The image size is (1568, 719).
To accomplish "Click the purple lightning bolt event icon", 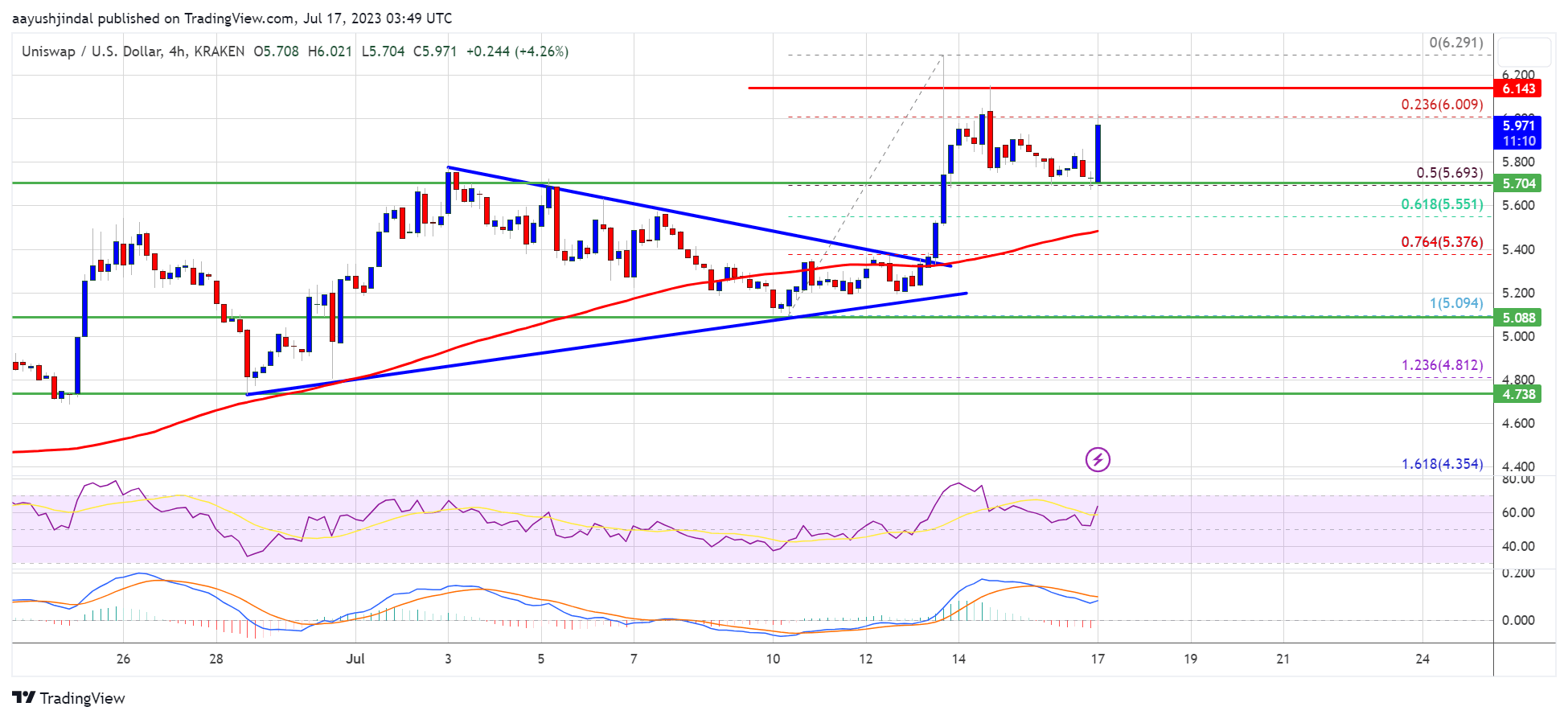I will pyautogui.click(x=1098, y=459).
